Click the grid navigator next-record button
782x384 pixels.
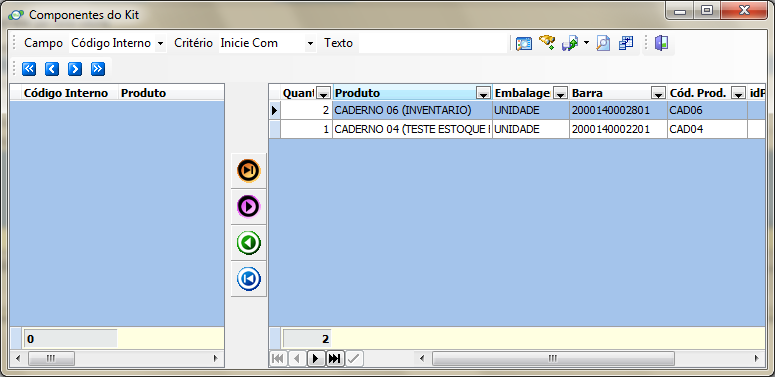pos(316,358)
